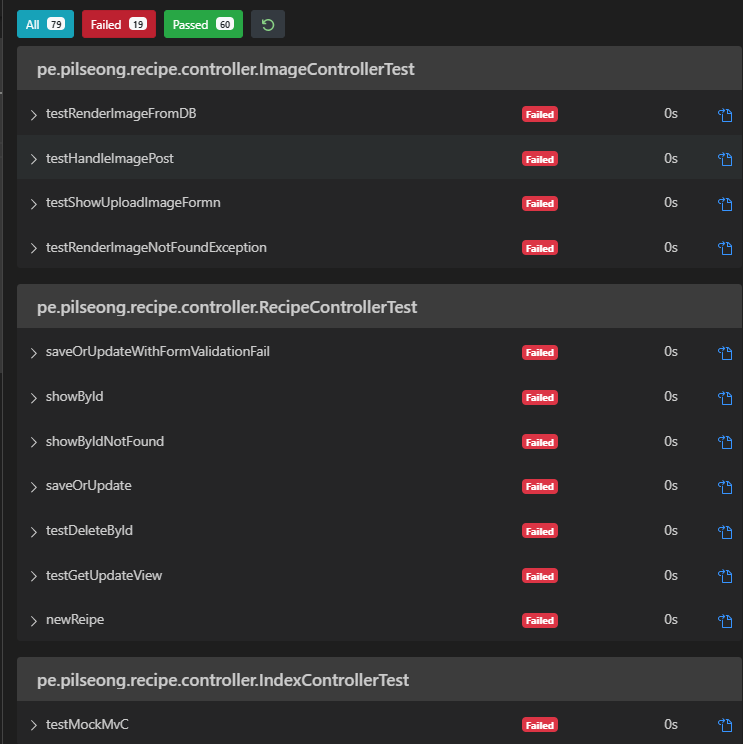The height and width of the screenshot is (744, 743).
Task: Click the RecipeControllerTest class header
Action: 379,307
